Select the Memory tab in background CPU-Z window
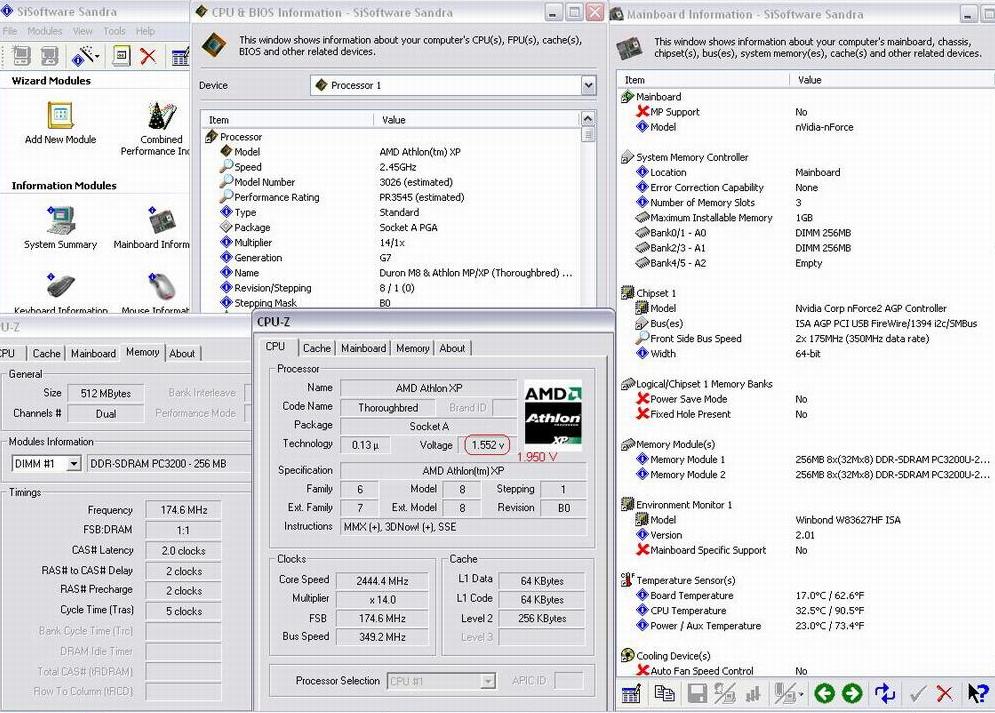The image size is (995, 713). coord(142,352)
